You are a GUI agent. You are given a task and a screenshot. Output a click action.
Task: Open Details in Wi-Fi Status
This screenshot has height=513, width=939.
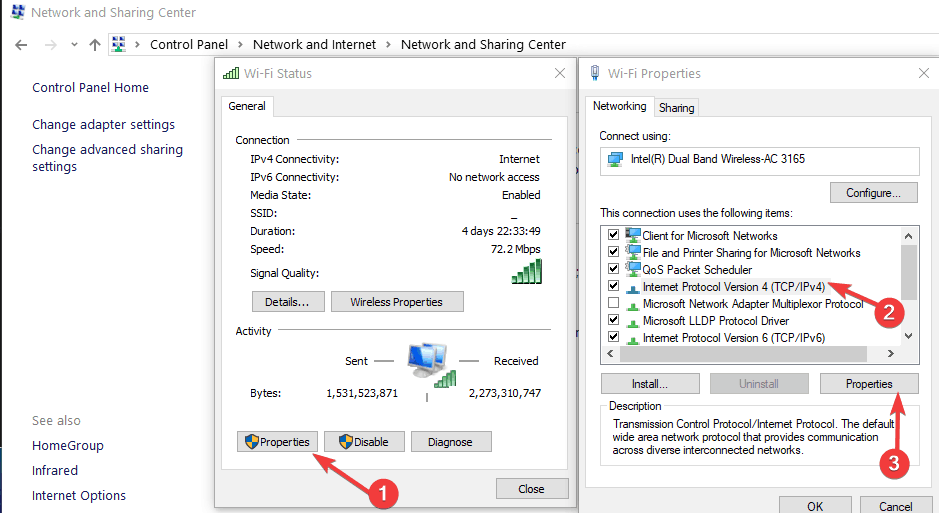coord(288,302)
